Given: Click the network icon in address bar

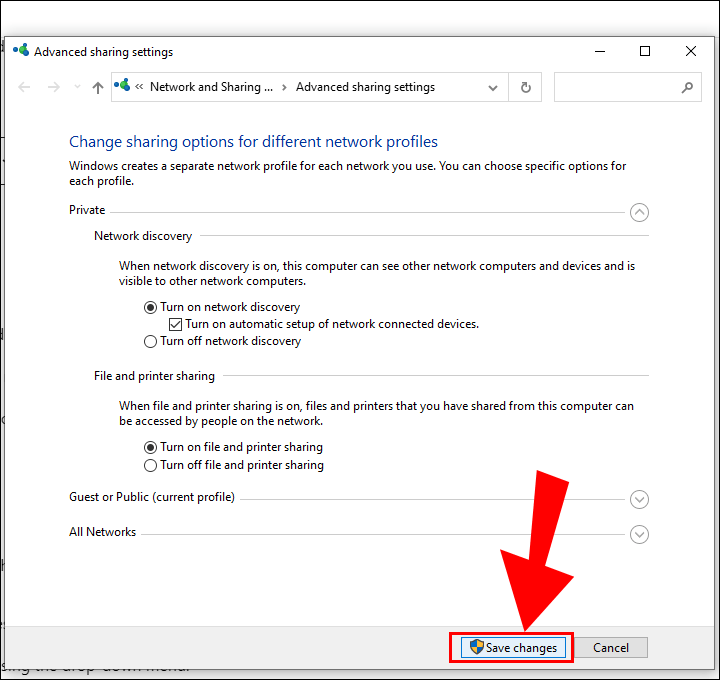Looking at the screenshot, I should pos(122,86).
